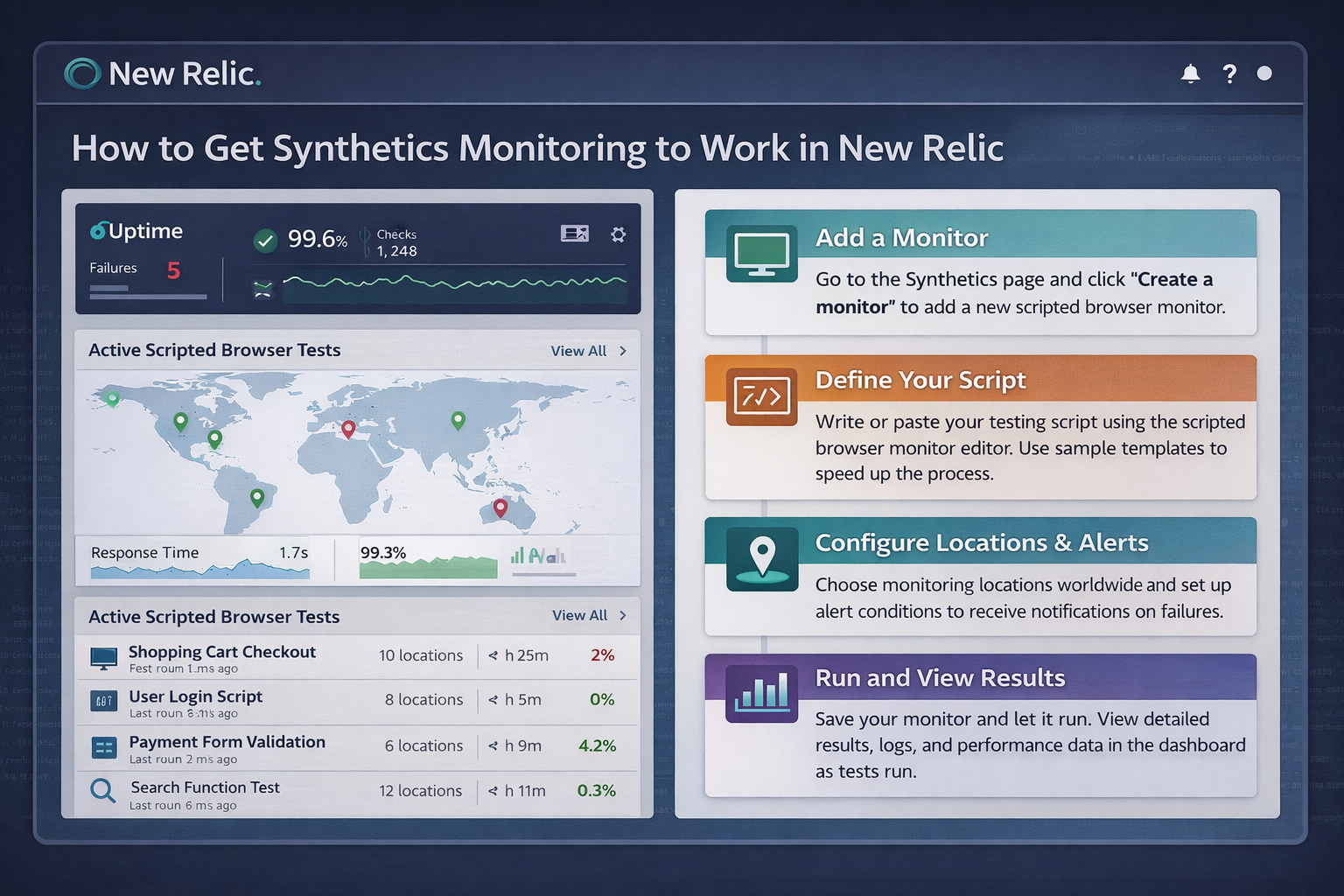Click the magnifier icon beside Search Function Test
Image resolution: width=1344 pixels, height=896 pixels.
click(102, 790)
